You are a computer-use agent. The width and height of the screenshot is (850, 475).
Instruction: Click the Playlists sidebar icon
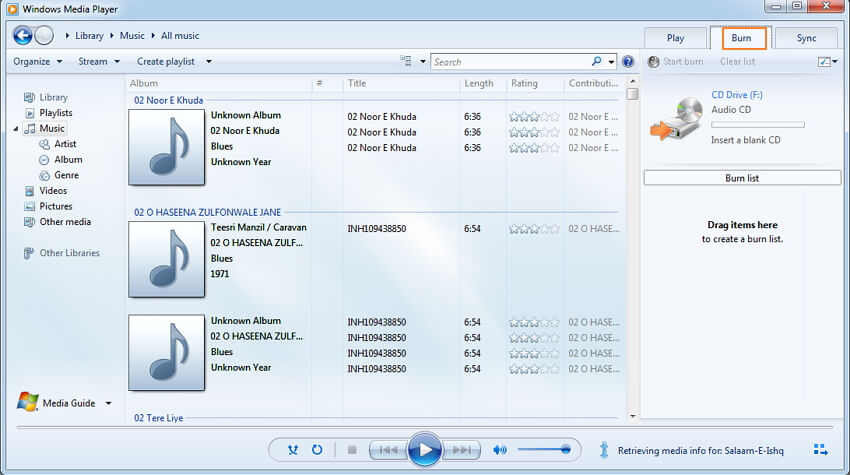point(30,113)
